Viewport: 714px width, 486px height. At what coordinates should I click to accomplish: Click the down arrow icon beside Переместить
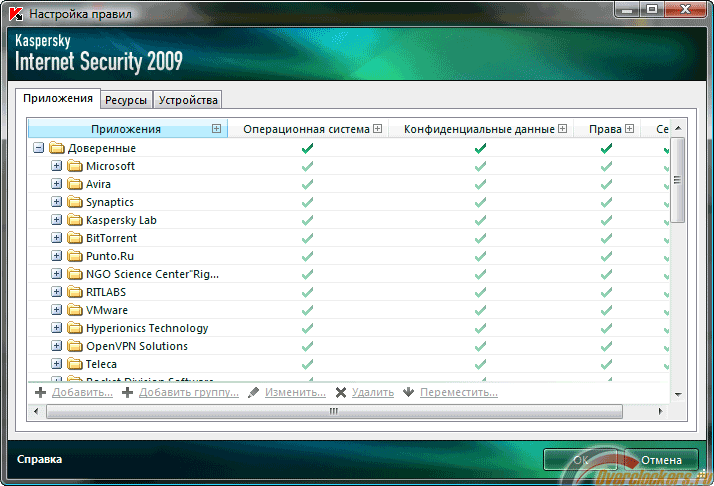pyautogui.click(x=408, y=392)
